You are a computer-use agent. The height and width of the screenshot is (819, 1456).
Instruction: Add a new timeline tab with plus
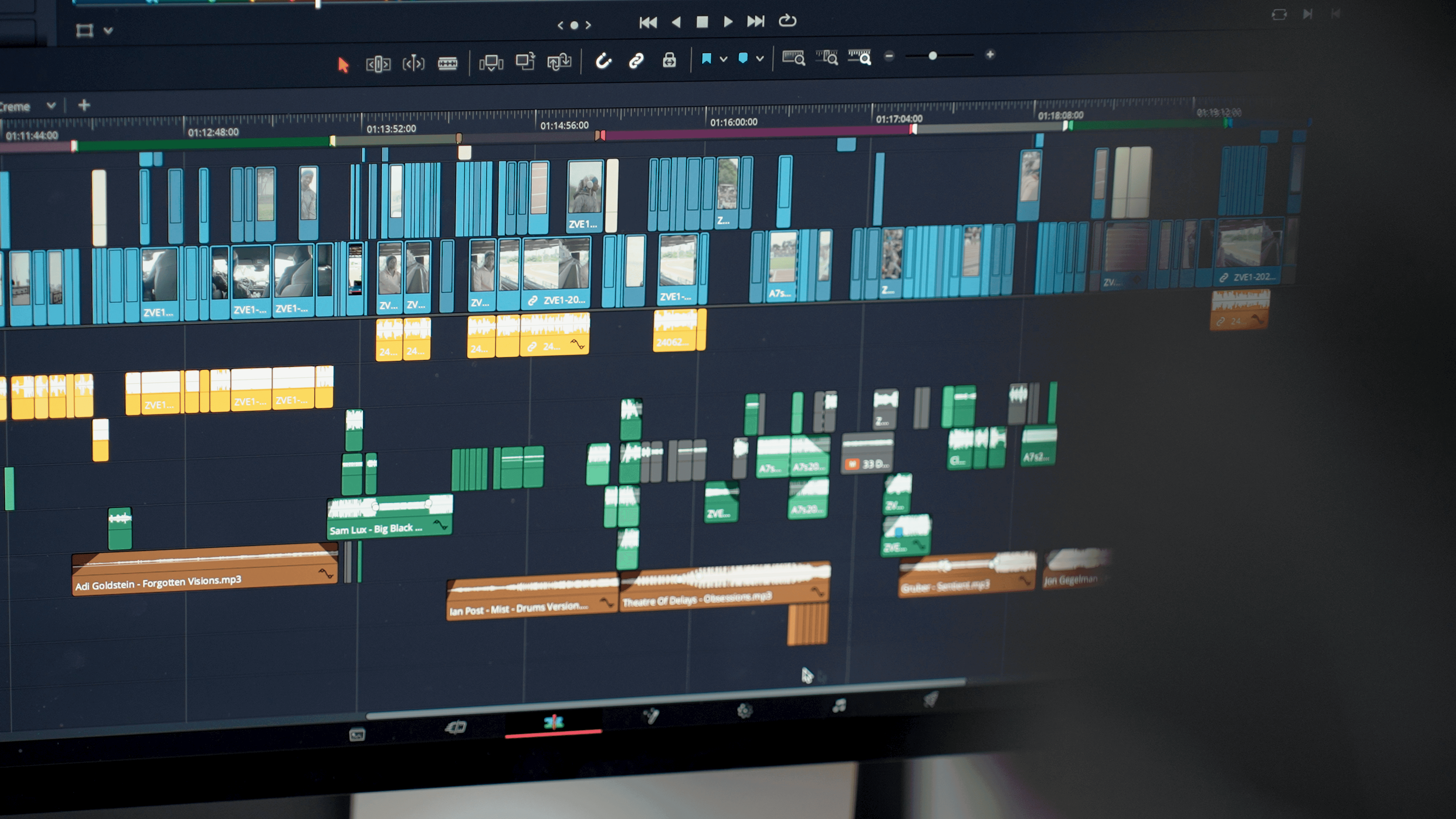coord(84,105)
